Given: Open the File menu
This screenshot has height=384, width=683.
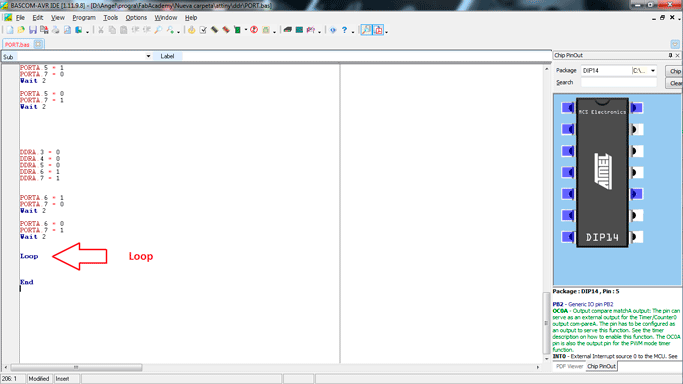Looking at the screenshot, I should click(20, 18).
